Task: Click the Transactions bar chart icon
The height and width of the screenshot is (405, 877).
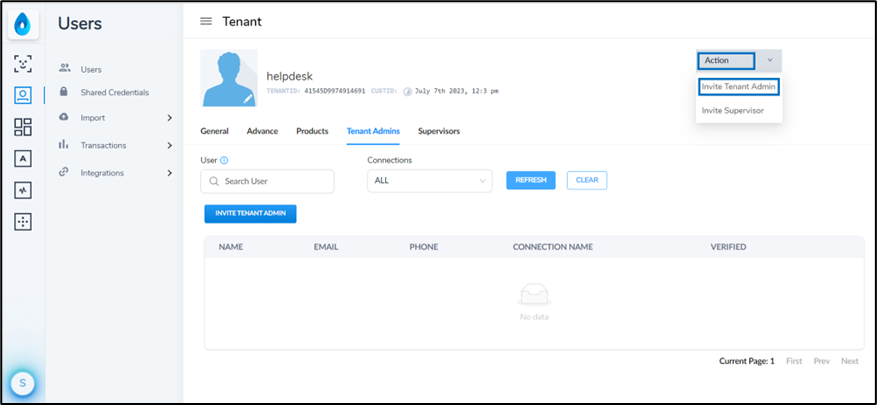Action: pyautogui.click(x=64, y=144)
